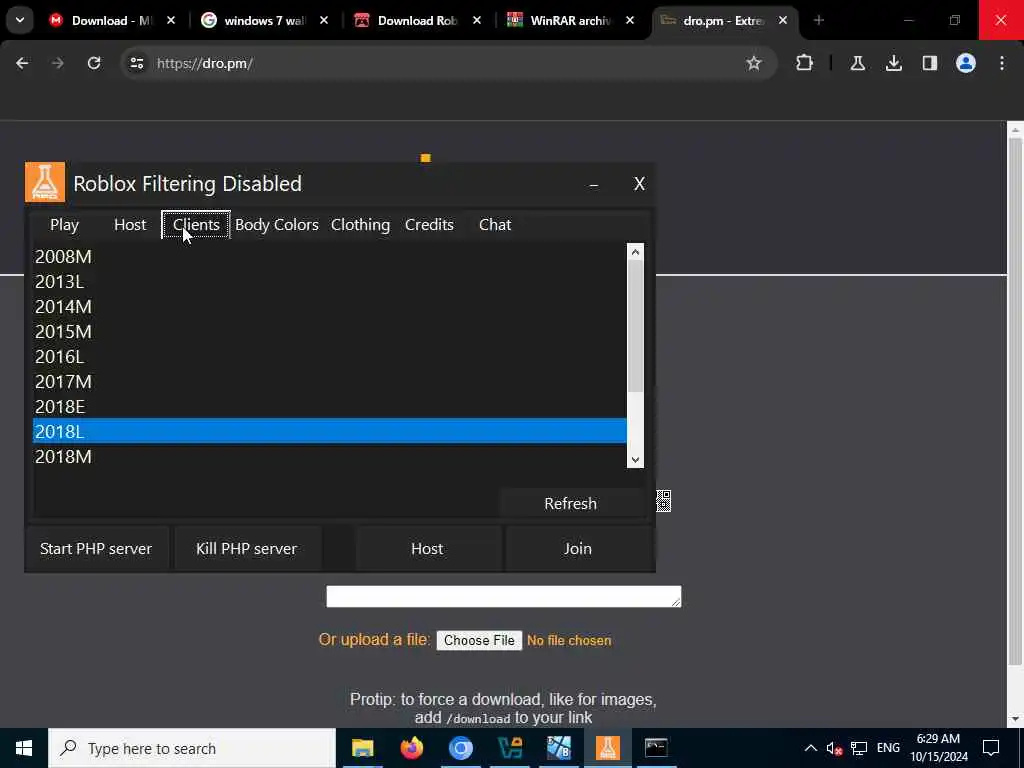The height and width of the screenshot is (768, 1024).
Task: Open a new Chrome tab
Action: [x=819, y=21]
